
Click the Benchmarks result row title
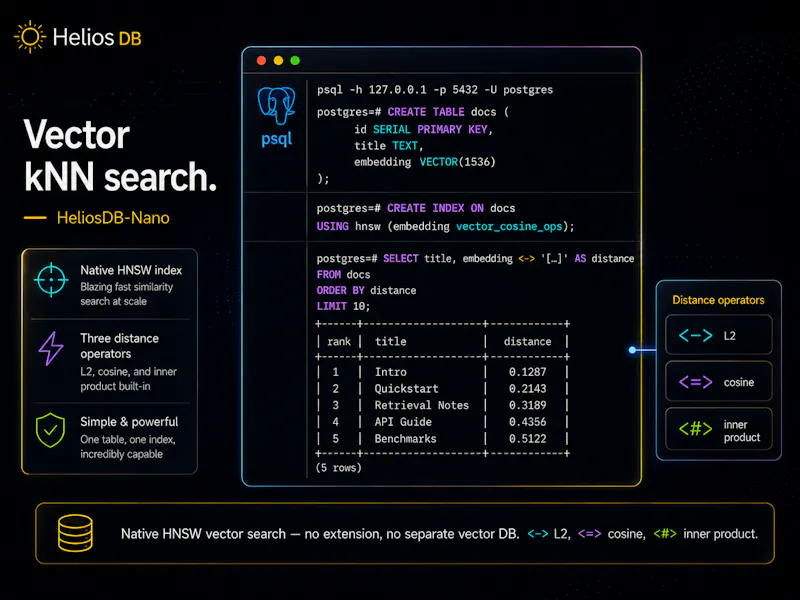coord(406,439)
